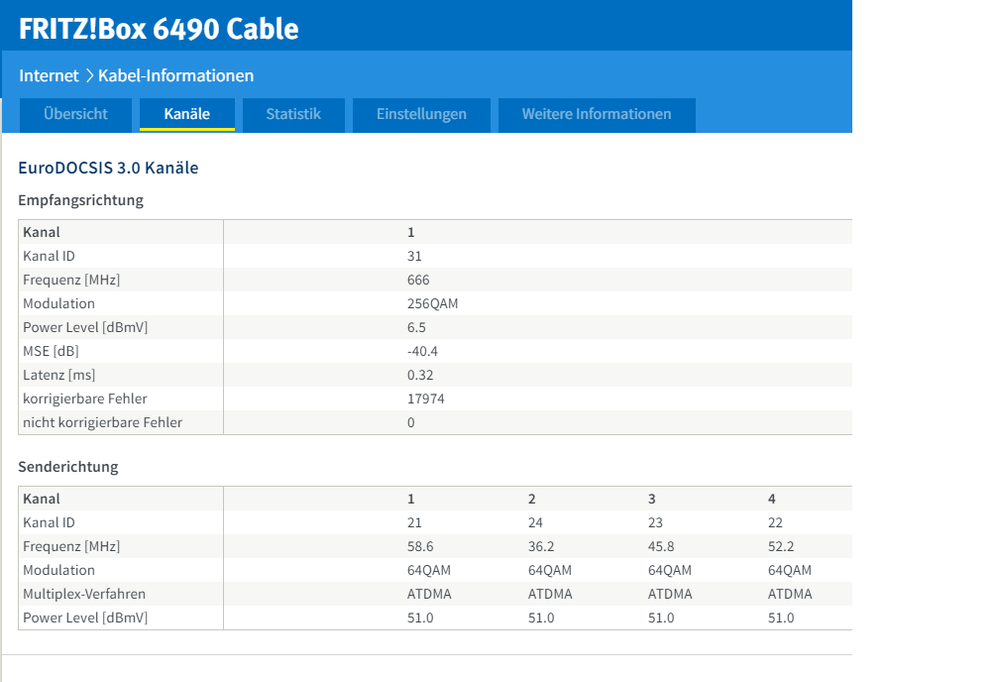
Task: Click the ATDMA value for channel 3
Action: 670,594
